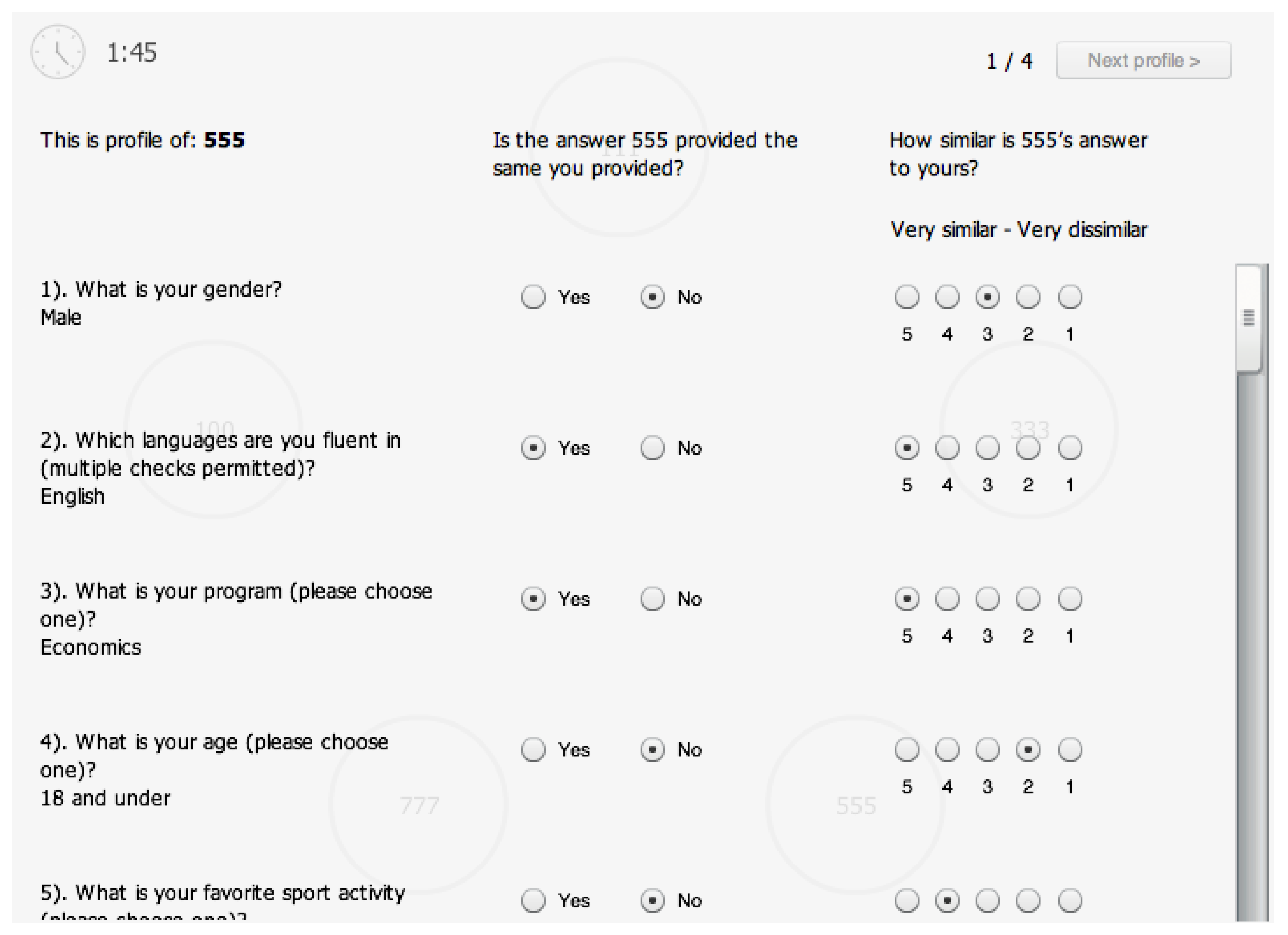This screenshot has height=935, width=1288.
Task: Click the vertical scrollbar thumb
Action: [x=1249, y=318]
